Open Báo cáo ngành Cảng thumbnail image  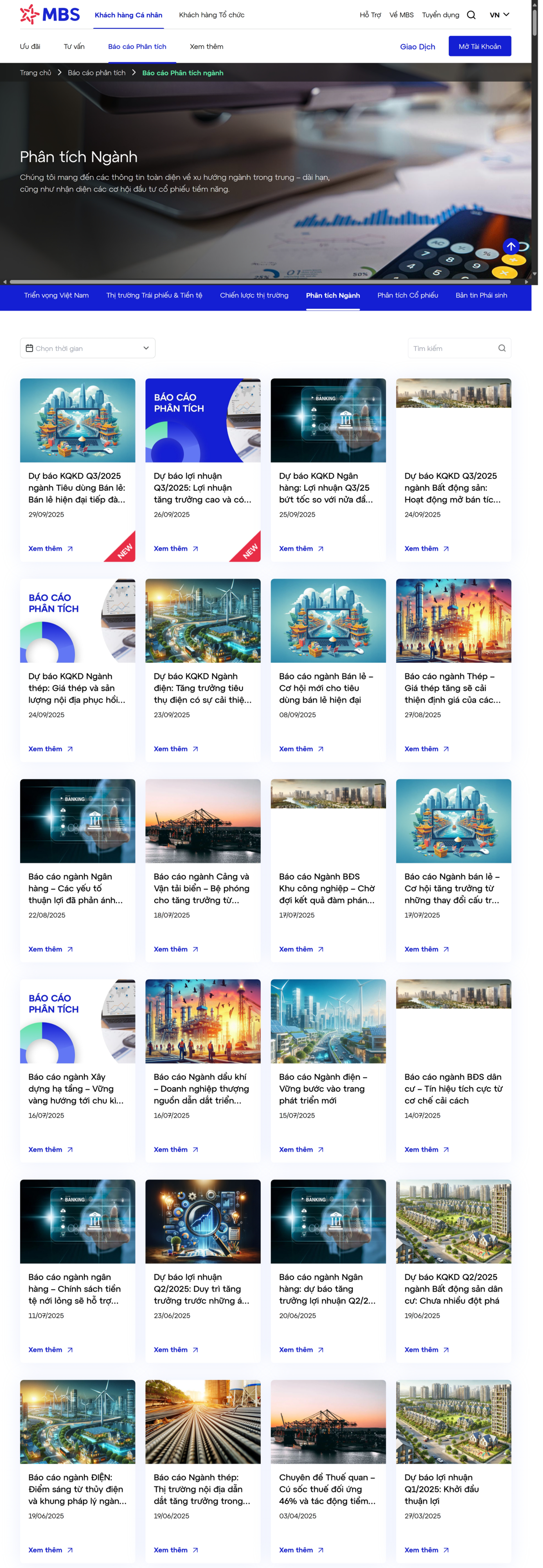[x=202, y=820]
